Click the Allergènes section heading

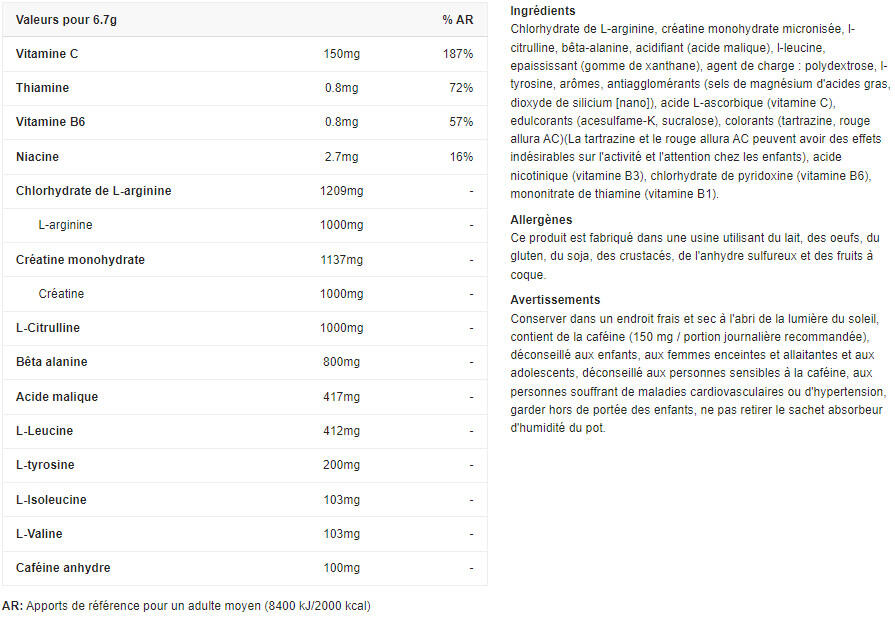(541, 219)
